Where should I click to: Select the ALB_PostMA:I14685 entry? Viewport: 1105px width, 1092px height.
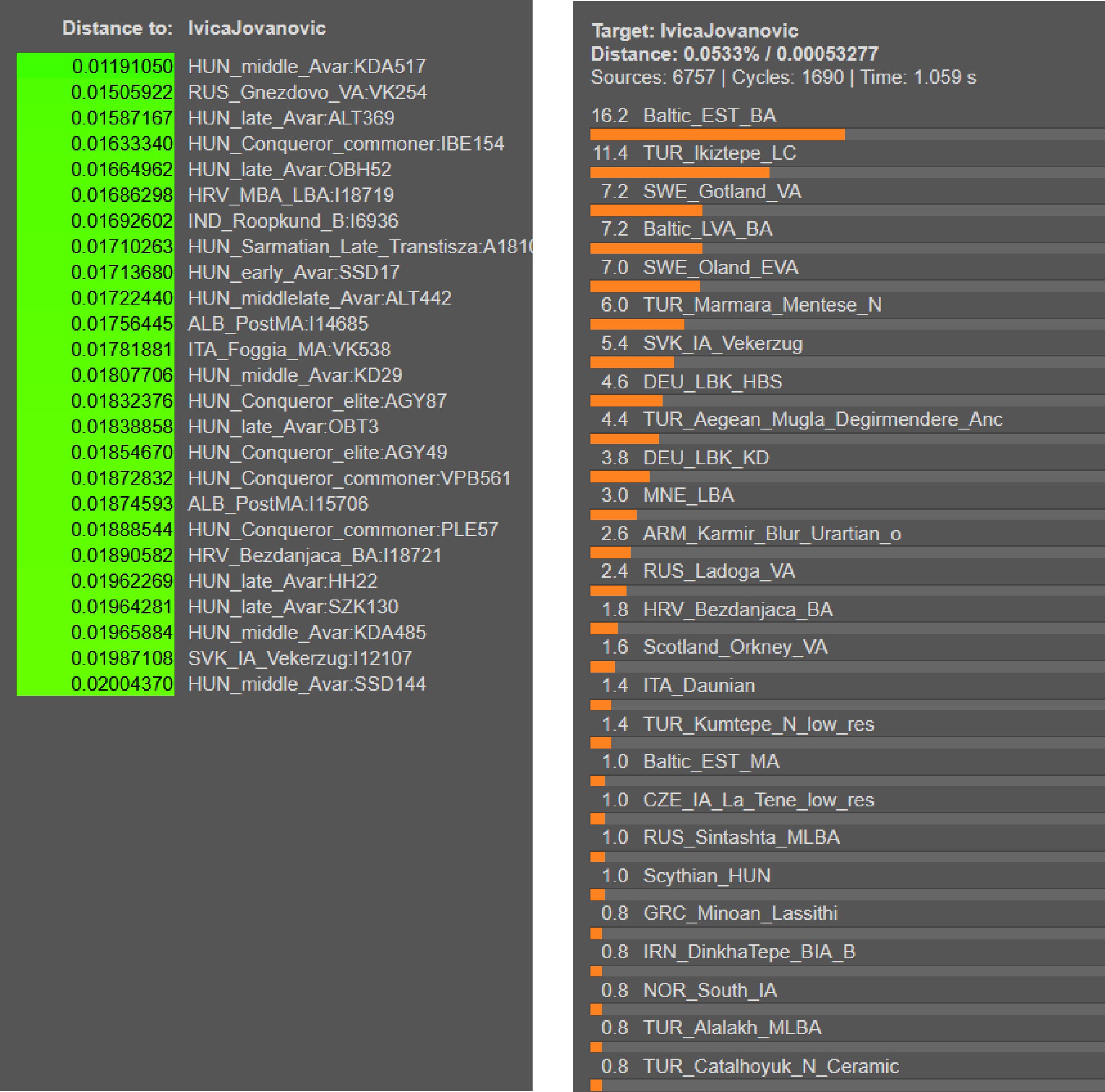[x=278, y=324]
